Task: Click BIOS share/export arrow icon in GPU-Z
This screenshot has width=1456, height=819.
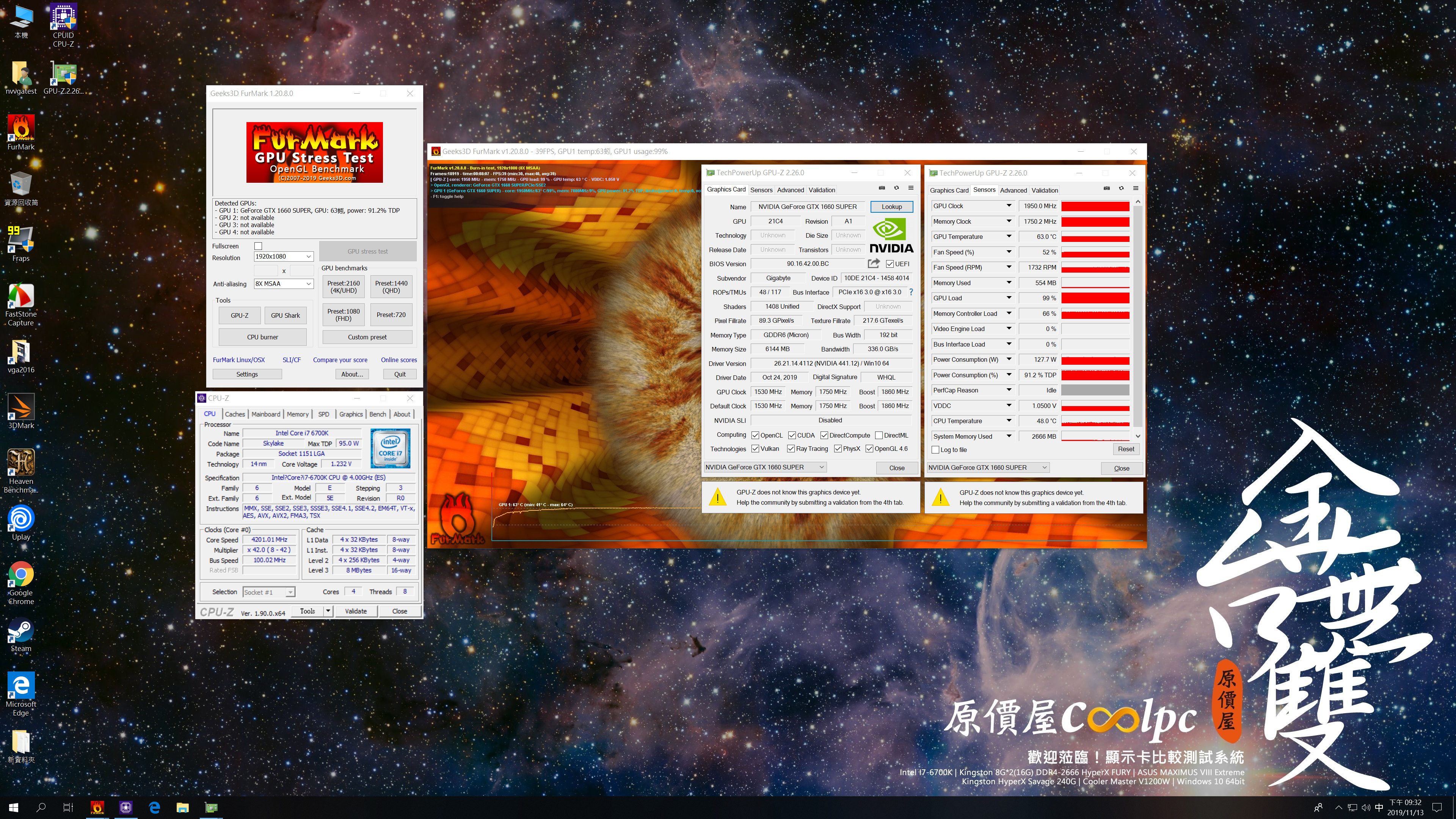Action: [x=874, y=264]
